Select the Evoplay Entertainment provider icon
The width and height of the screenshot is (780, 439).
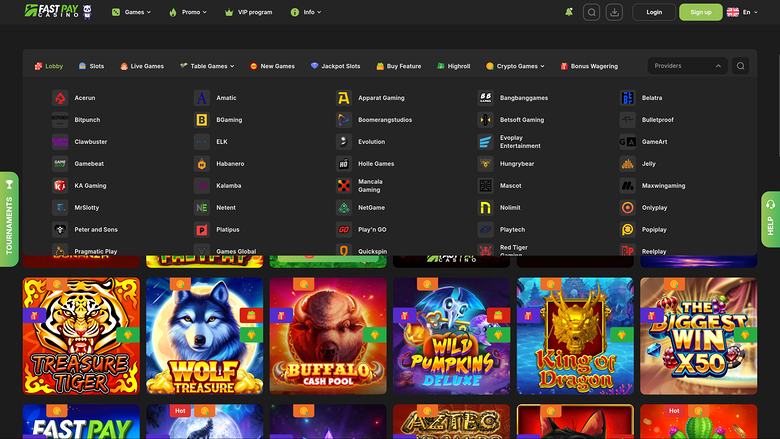pos(486,142)
